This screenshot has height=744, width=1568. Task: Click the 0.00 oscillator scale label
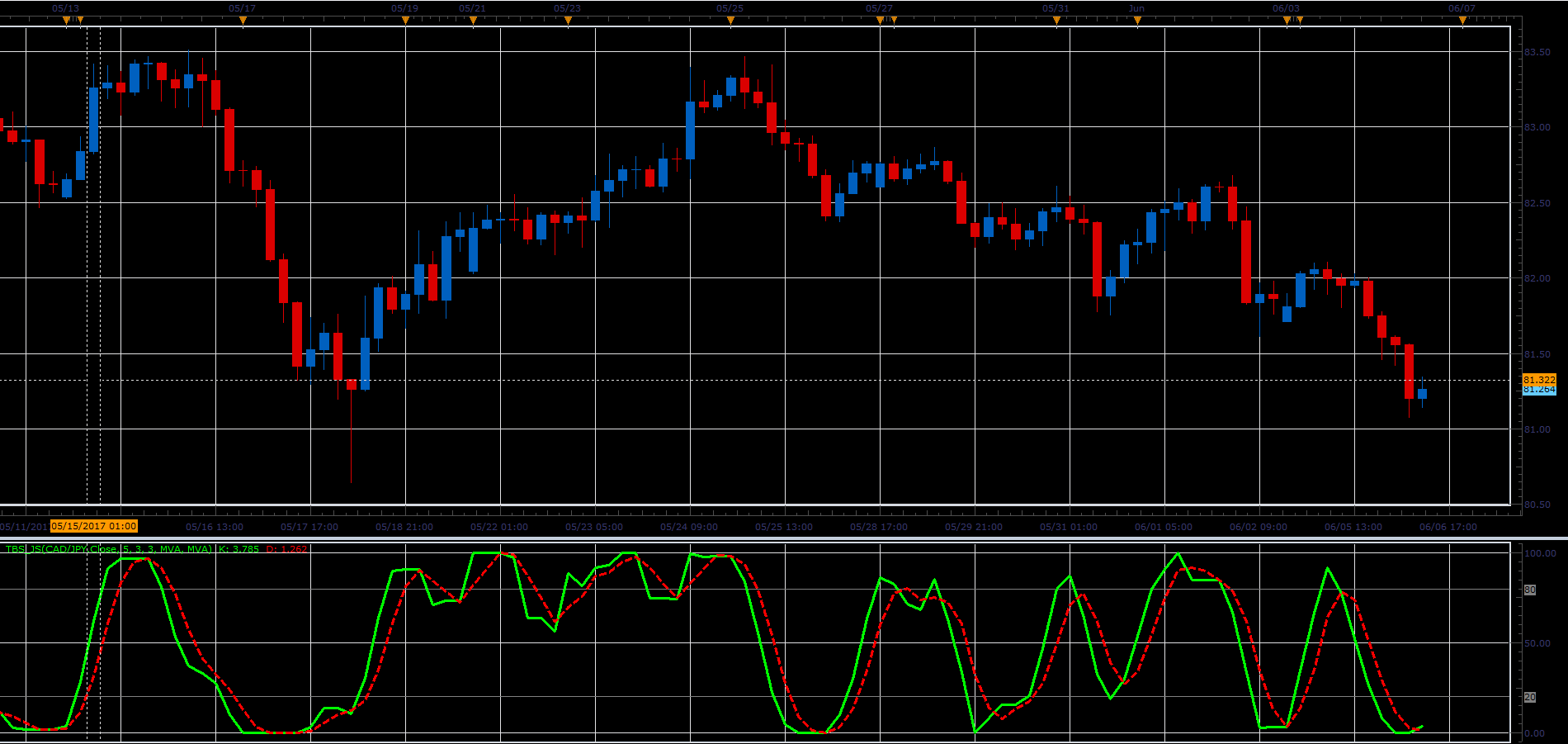pos(1534,733)
